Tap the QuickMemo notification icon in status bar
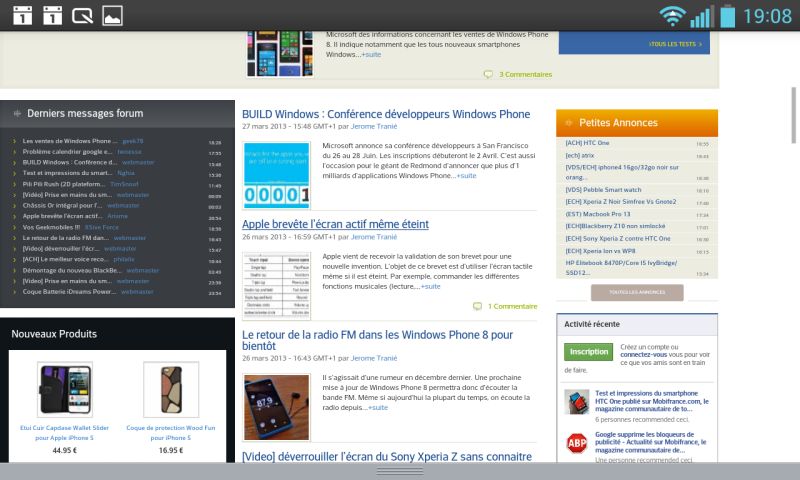The image size is (800, 480). coord(82,16)
